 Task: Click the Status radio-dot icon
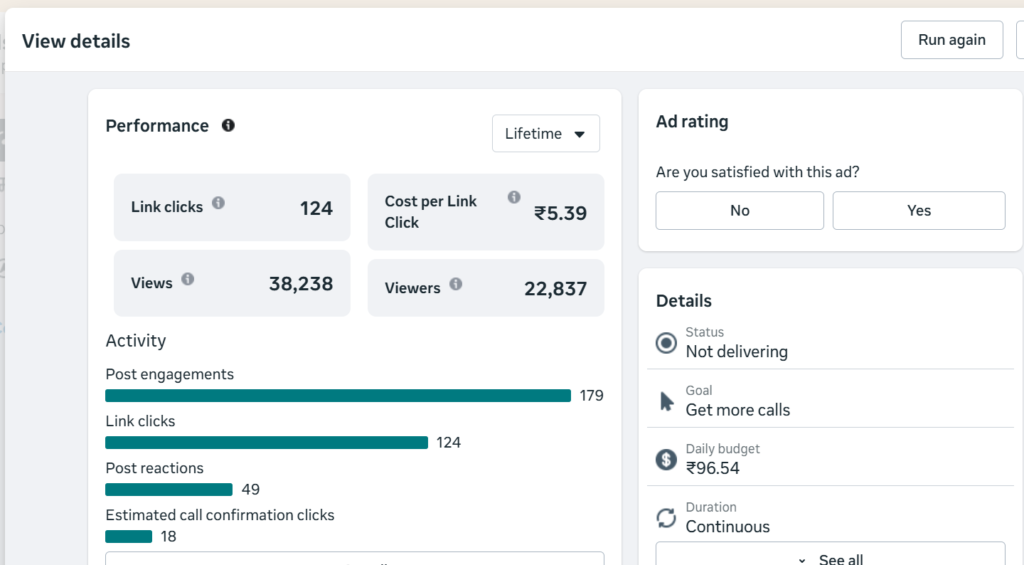[x=666, y=342]
